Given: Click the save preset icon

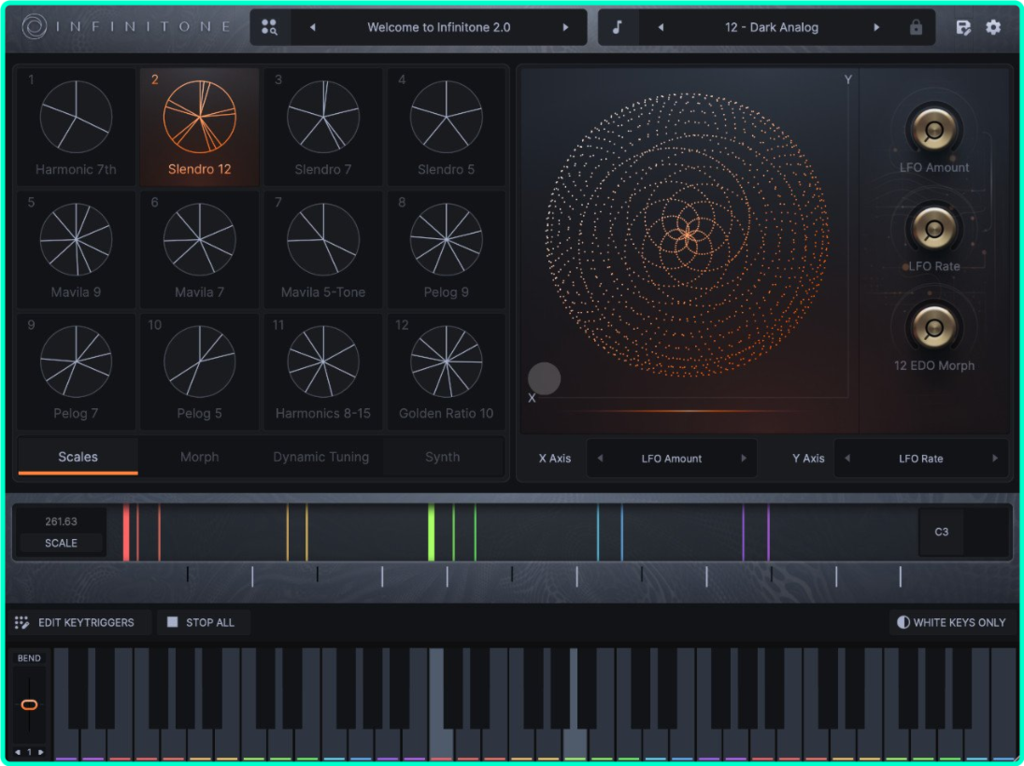Looking at the screenshot, I should 963,27.
